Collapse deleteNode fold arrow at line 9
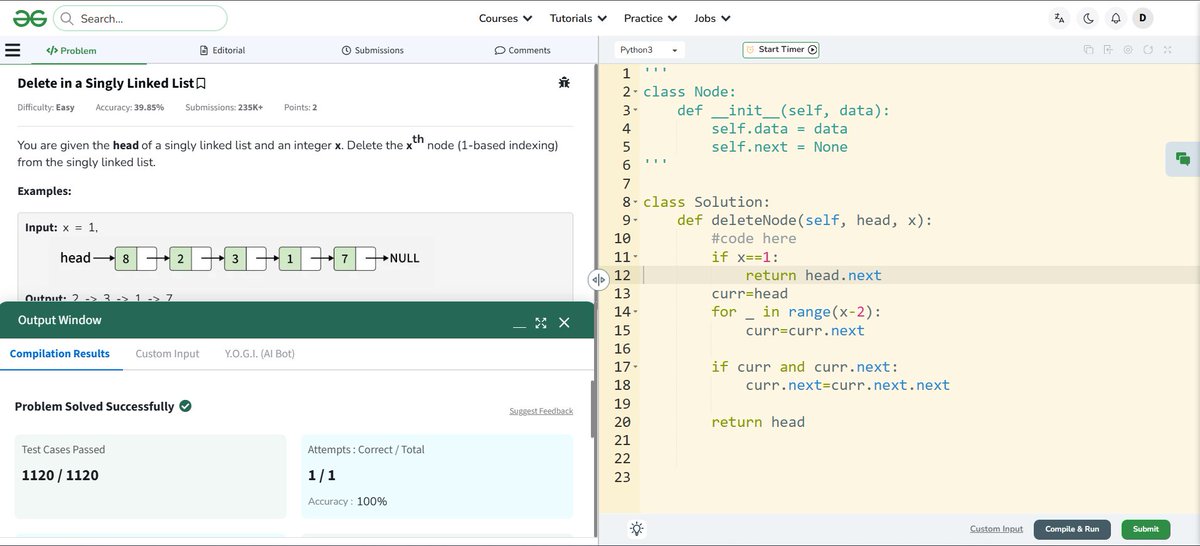Image resolution: width=1200 pixels, height=546 pixels. point(636,221)
